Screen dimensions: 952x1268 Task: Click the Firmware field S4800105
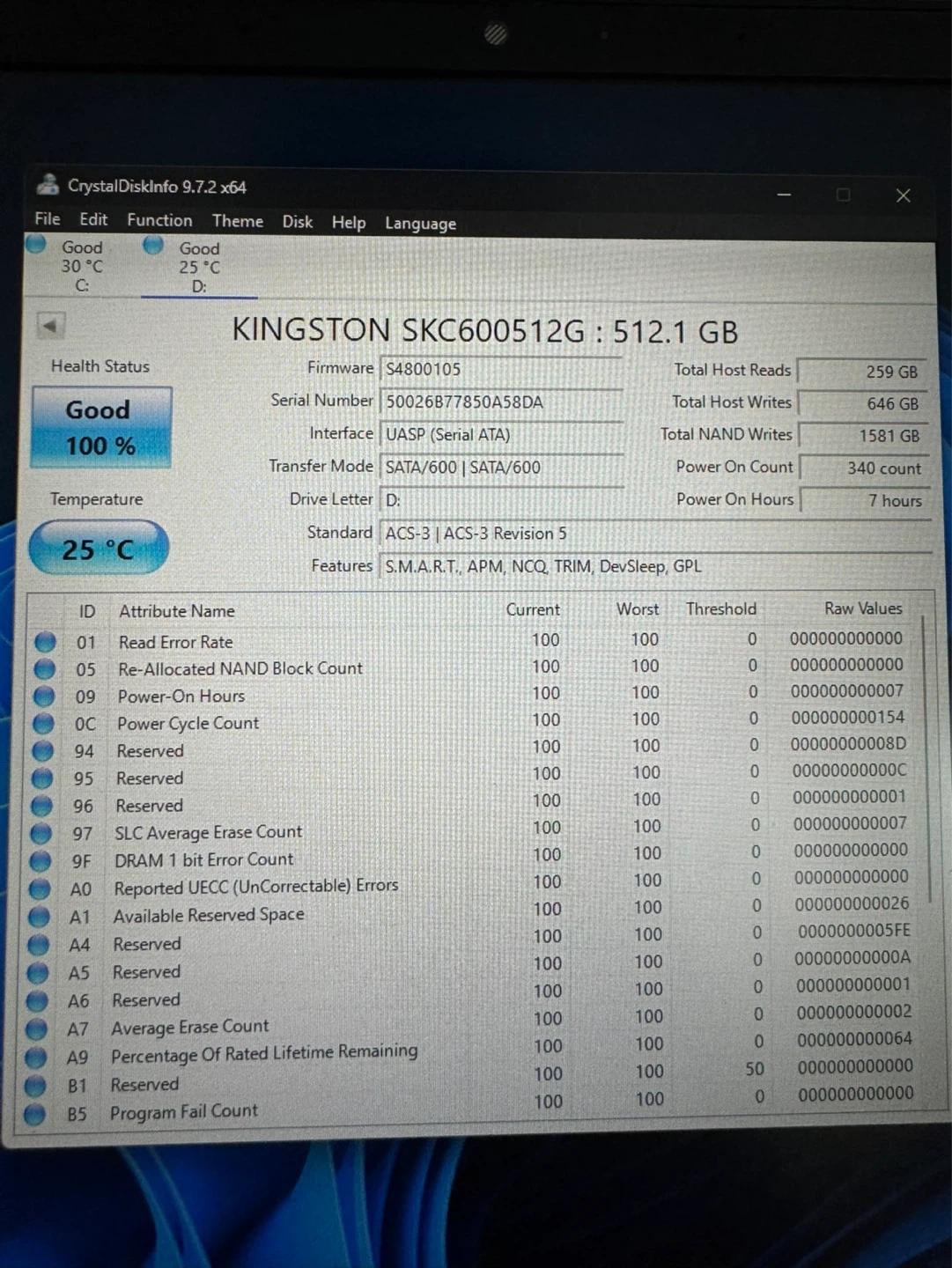point(501,369)
